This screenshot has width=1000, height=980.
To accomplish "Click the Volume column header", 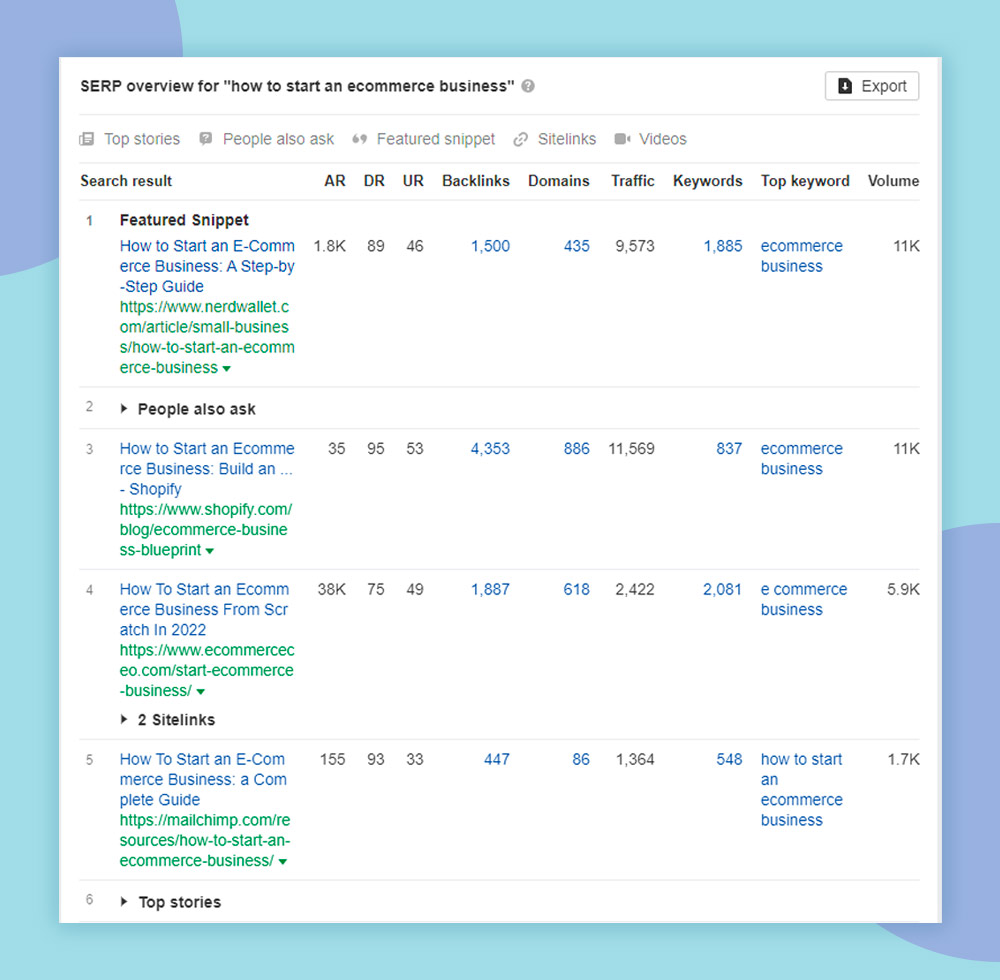I will pyautogui.click(x=893, y=181).
